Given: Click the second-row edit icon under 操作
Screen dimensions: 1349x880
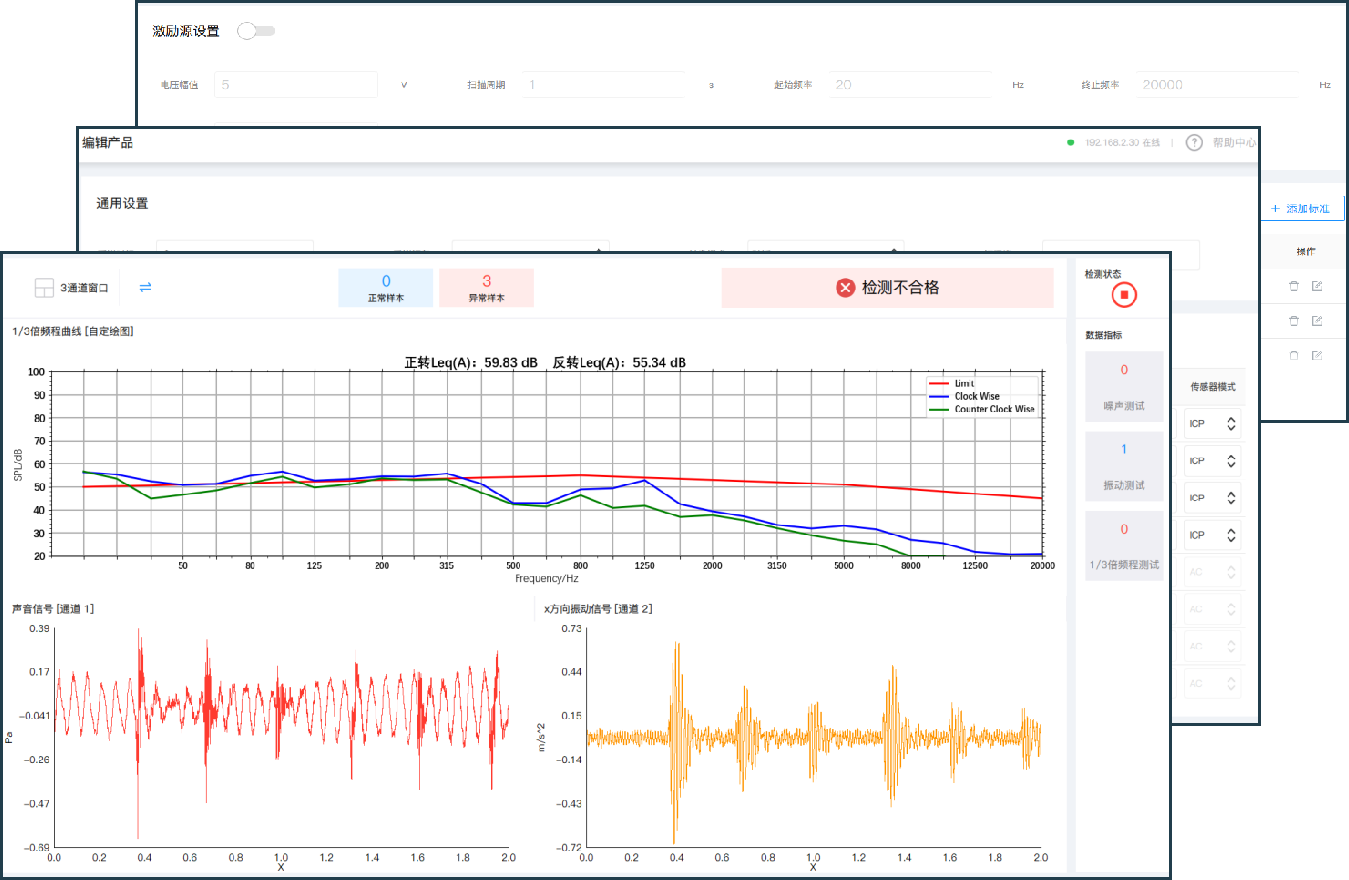Looking at the screenshot, I should pyautogui.click(x=1317, y=321).
